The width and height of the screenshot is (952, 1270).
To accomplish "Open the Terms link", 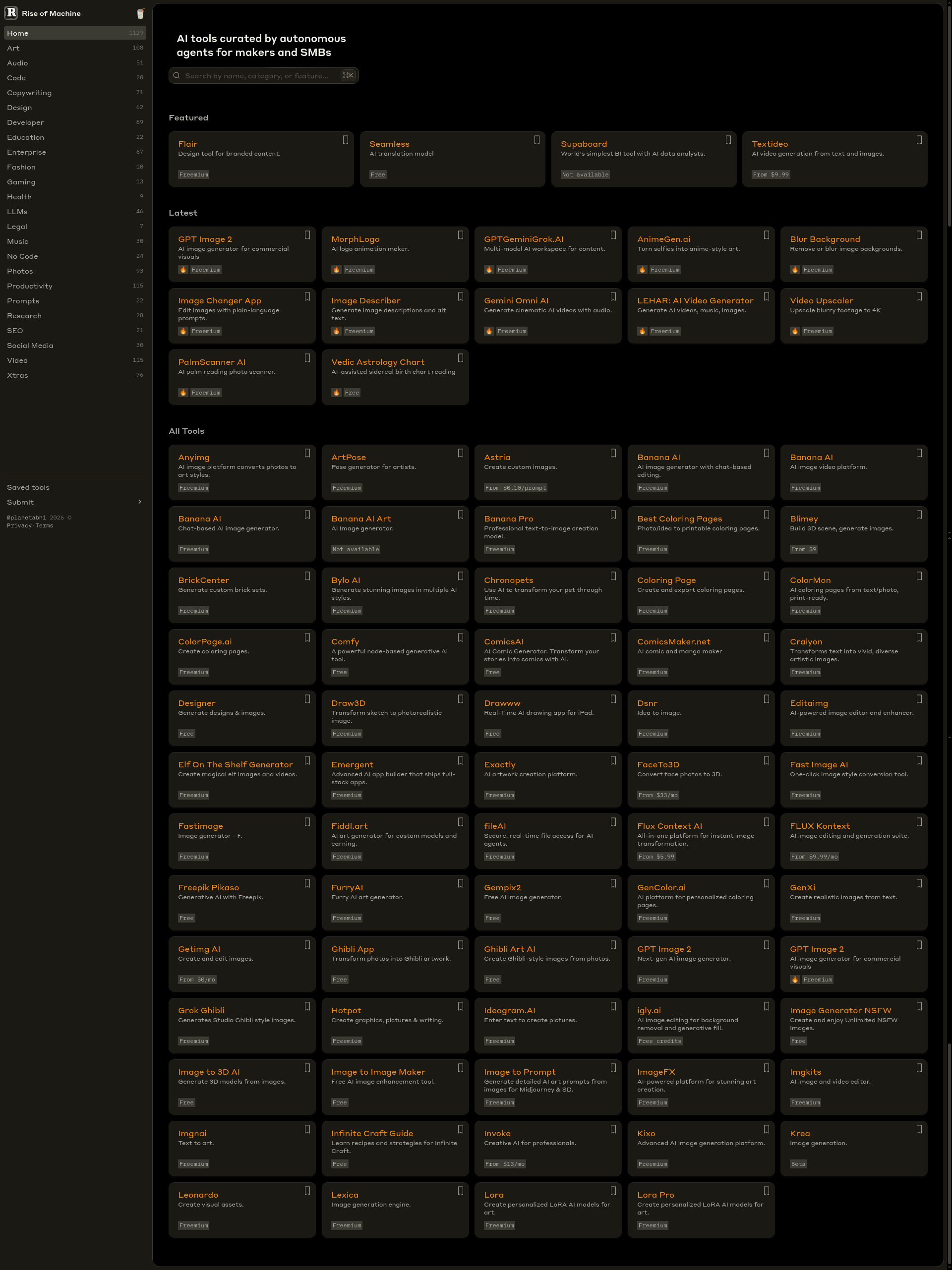I will [44, 525].
